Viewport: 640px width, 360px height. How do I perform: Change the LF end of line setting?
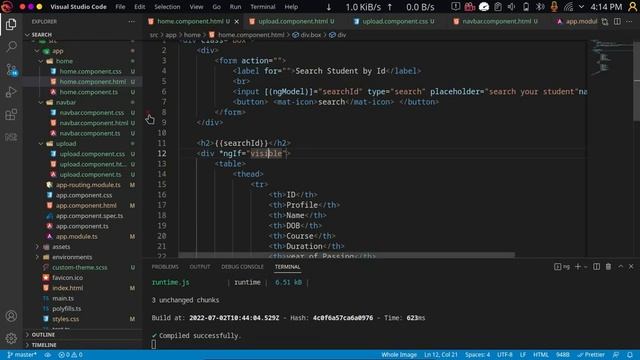pos(522,355)
